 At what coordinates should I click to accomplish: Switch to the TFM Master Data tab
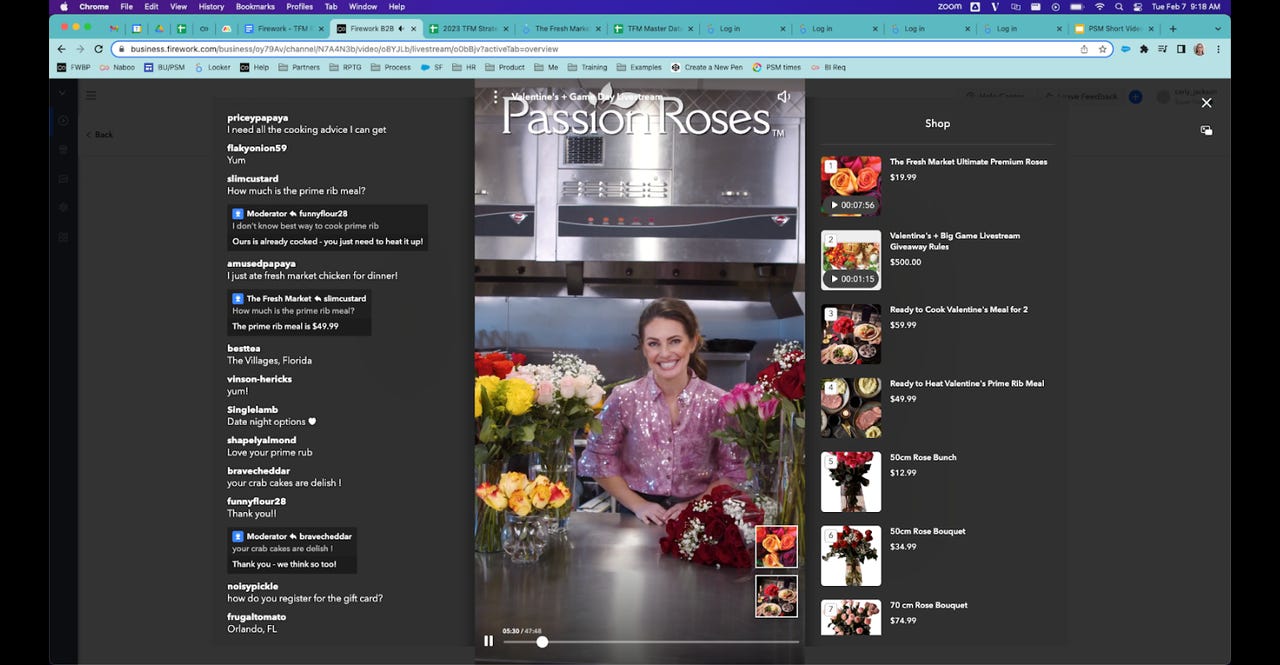(x=648, y=29)
